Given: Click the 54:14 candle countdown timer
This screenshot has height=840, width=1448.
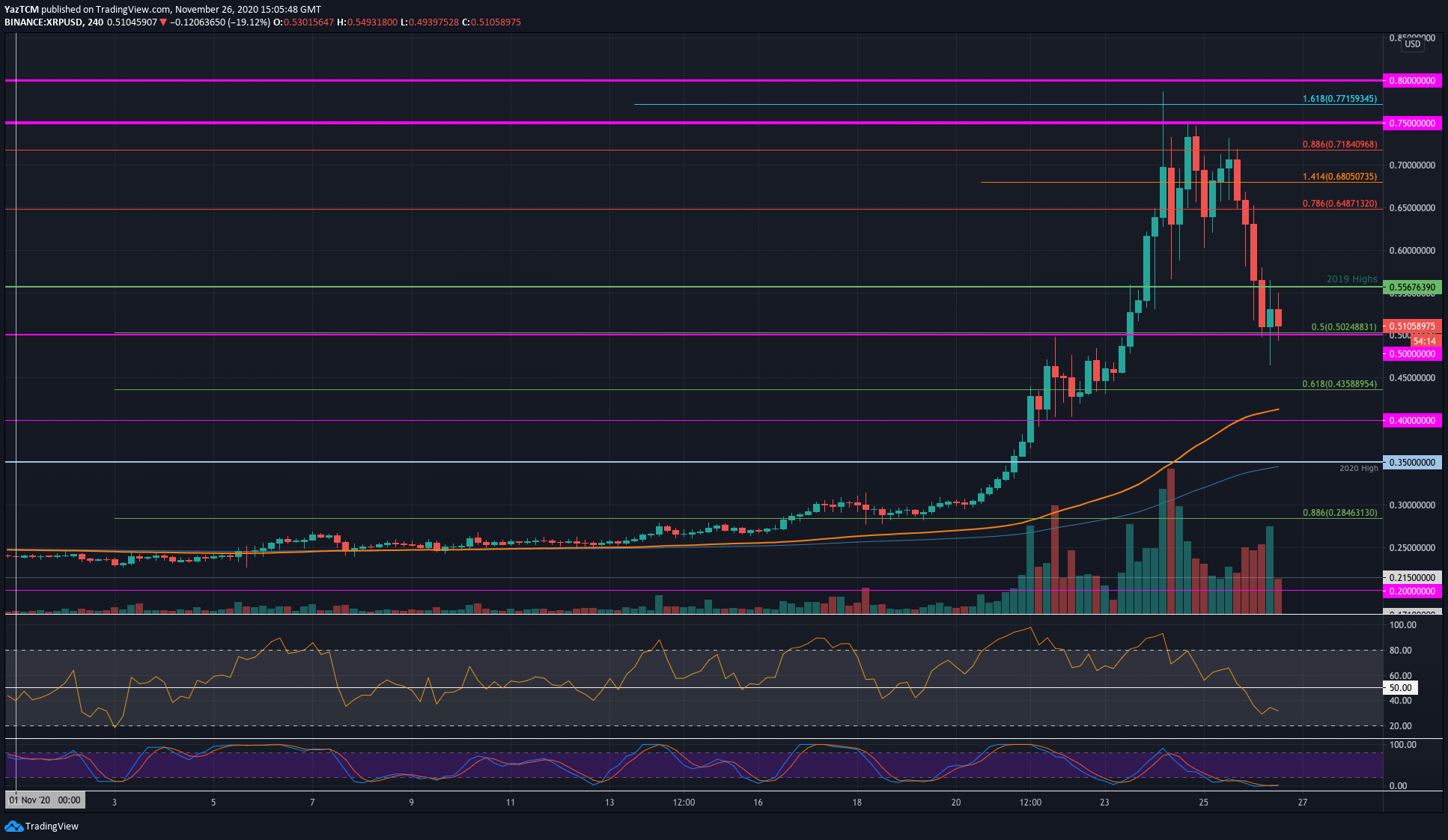Looking at the screenshot, I should point(1423,341).
